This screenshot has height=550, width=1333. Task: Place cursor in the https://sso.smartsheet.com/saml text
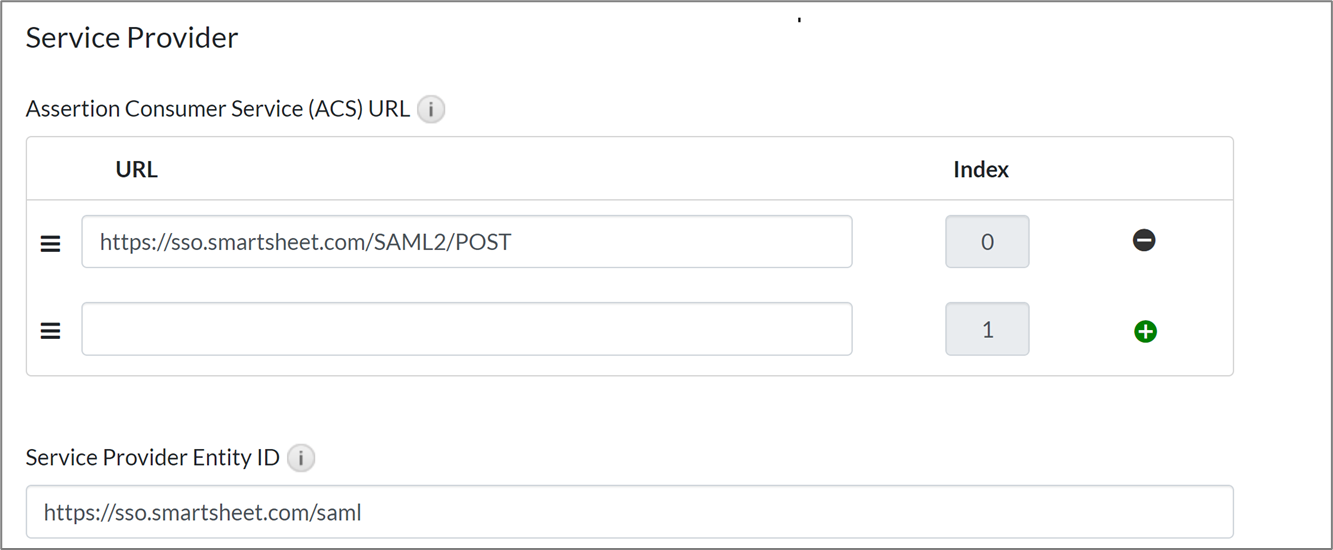pyautogui.click(x=202, y=514)
